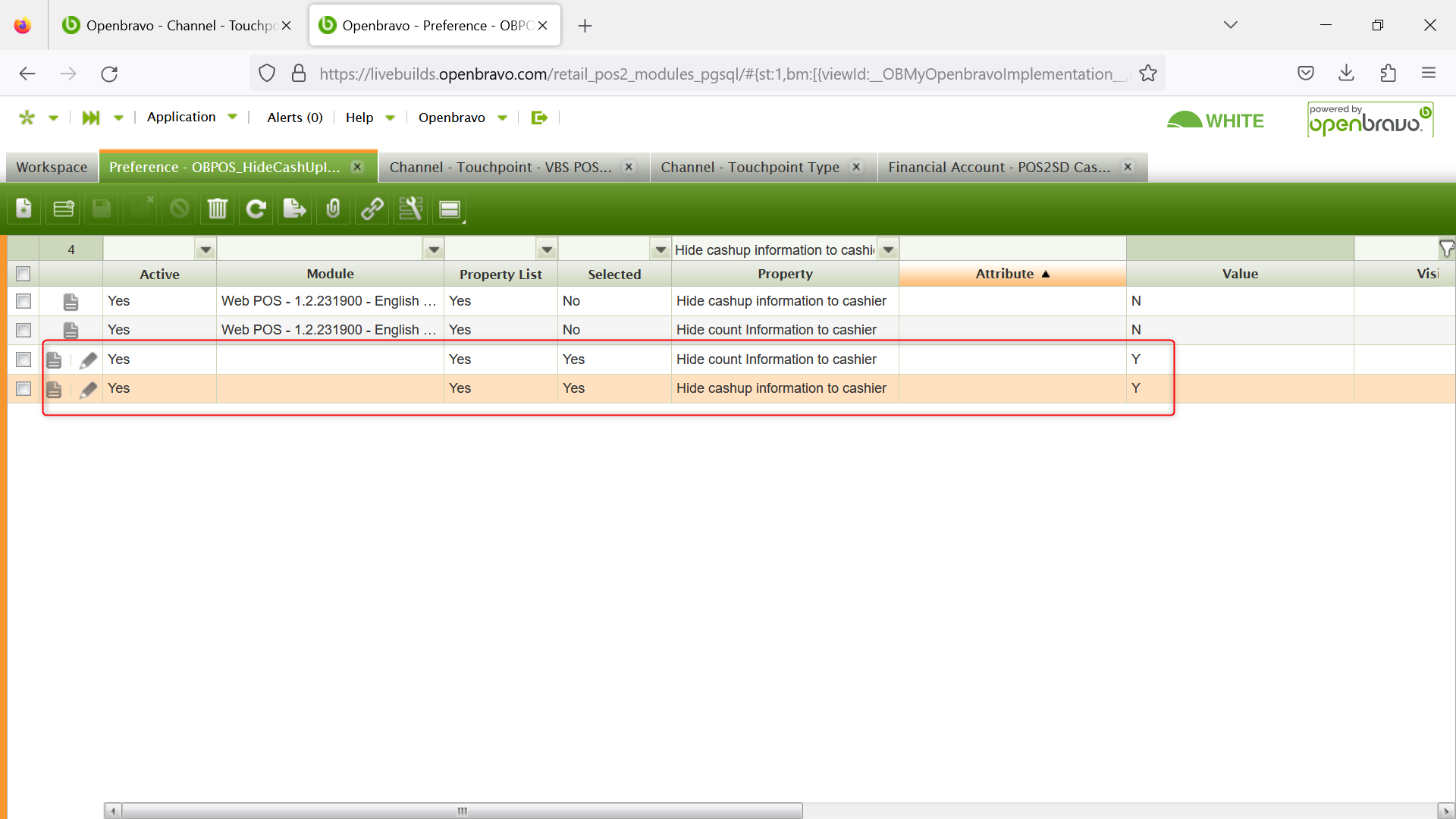Click the linked items chain icon
Image resolution: width=1456 pixels, height=819 pixels.
tap(372, 209)
